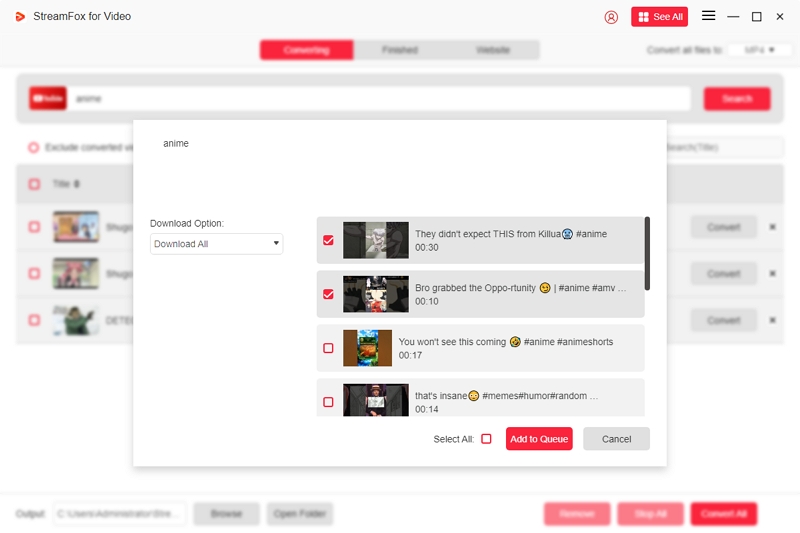Click the third queue row thumbnail

[x=76, y=320]
